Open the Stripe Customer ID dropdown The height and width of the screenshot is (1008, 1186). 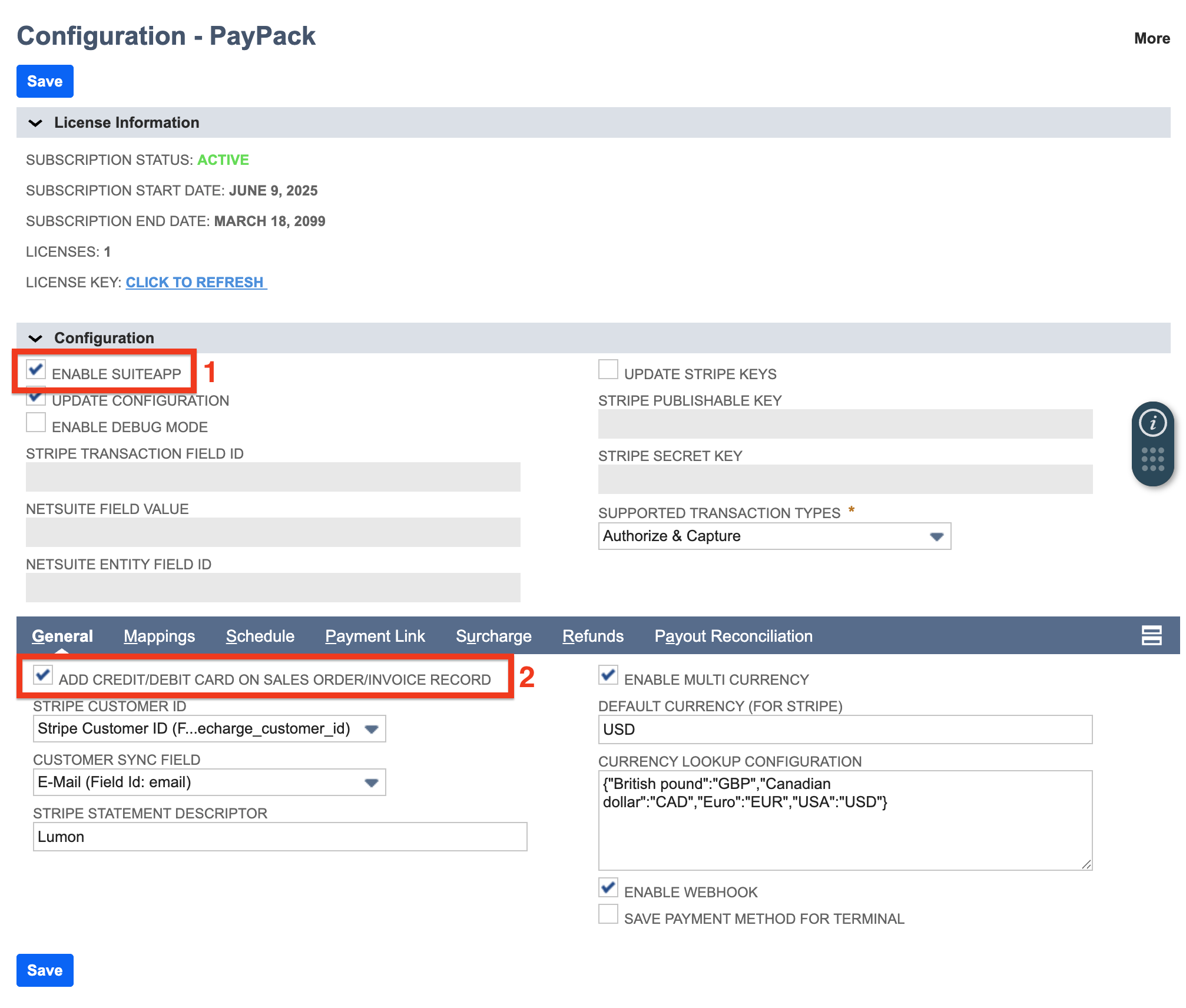coord(209,729)
